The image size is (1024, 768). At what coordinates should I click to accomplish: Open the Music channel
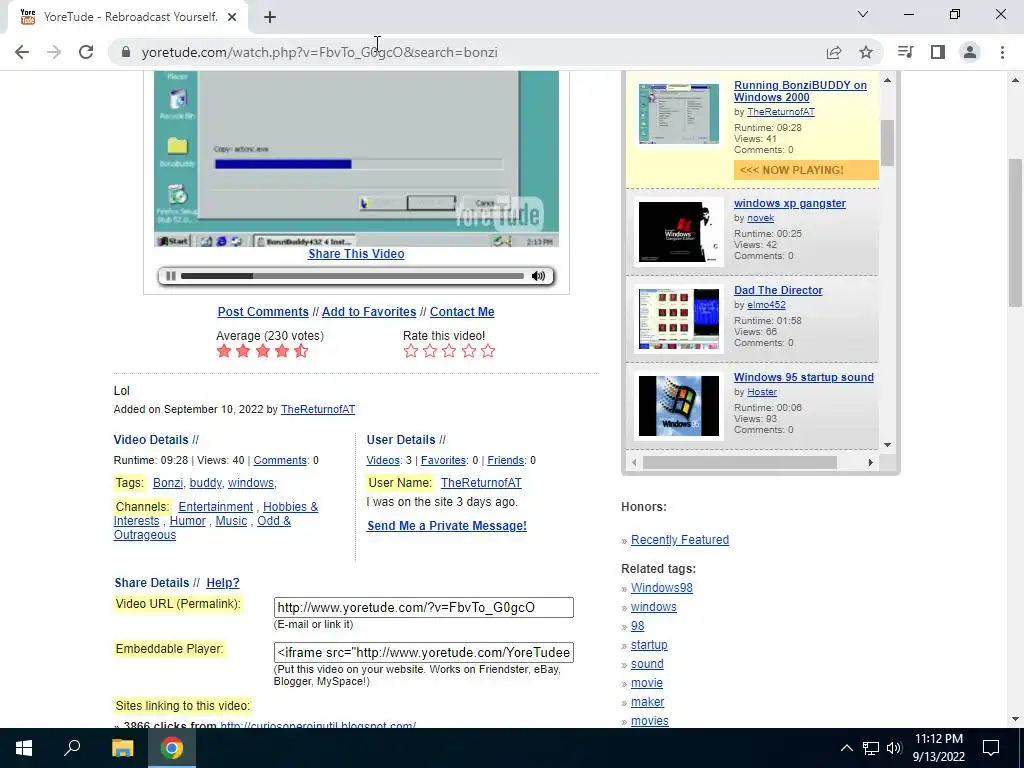231,521
